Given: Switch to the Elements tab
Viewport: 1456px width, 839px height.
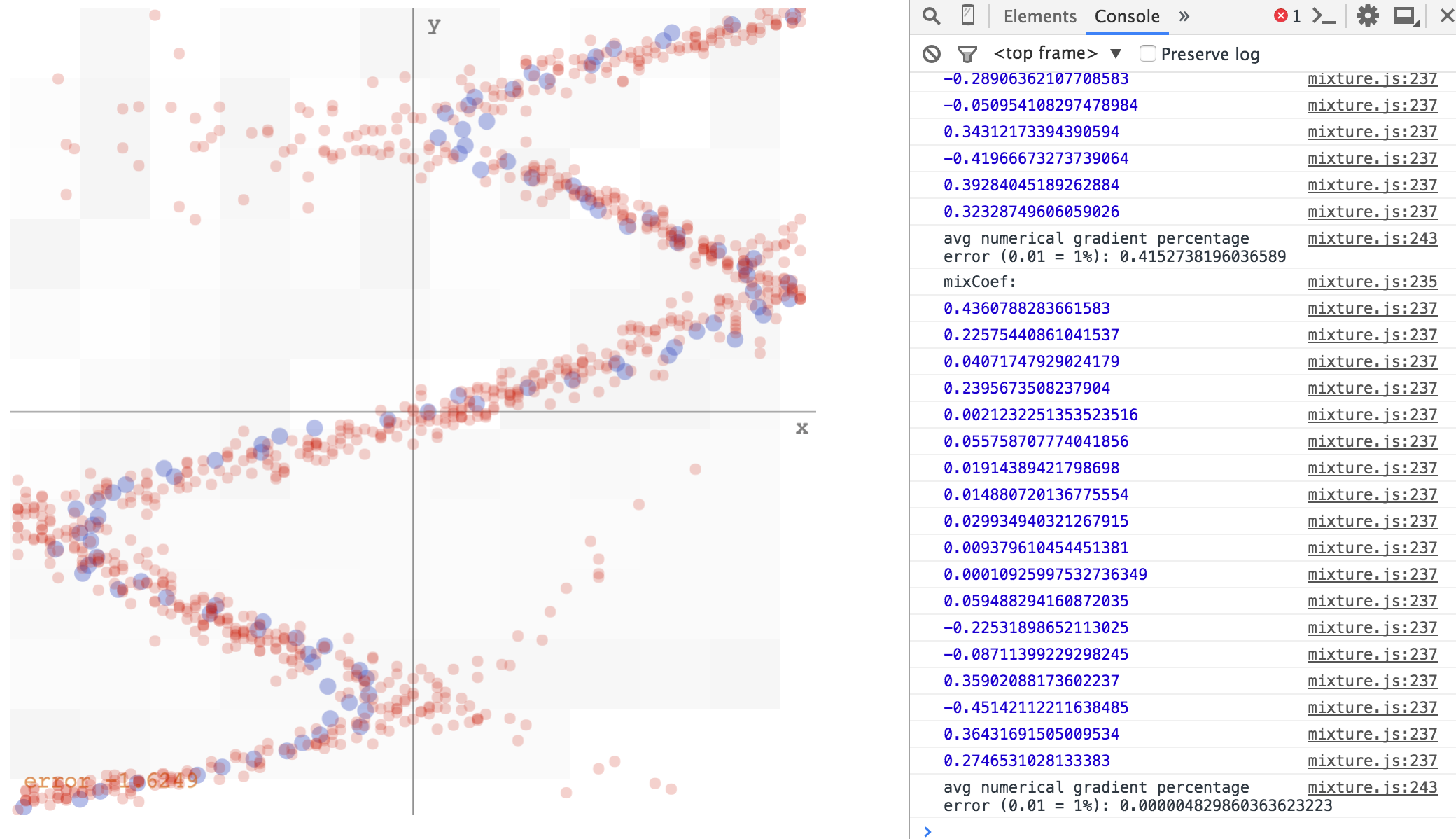Looking at the screenshot, I should coord(1039,16).
